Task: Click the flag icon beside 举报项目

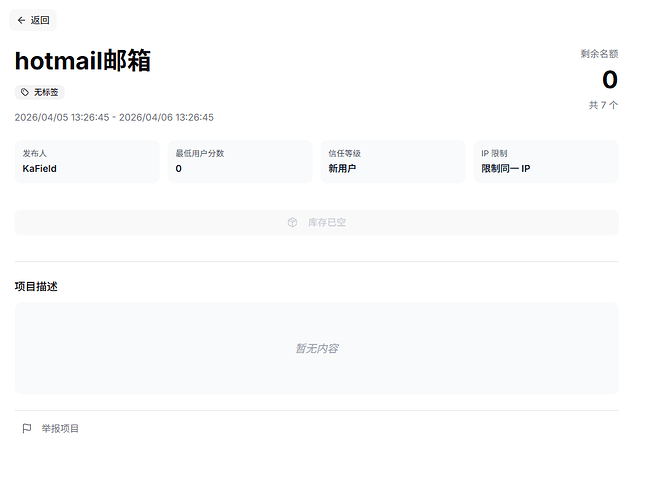Action: (x=27, y=429)
